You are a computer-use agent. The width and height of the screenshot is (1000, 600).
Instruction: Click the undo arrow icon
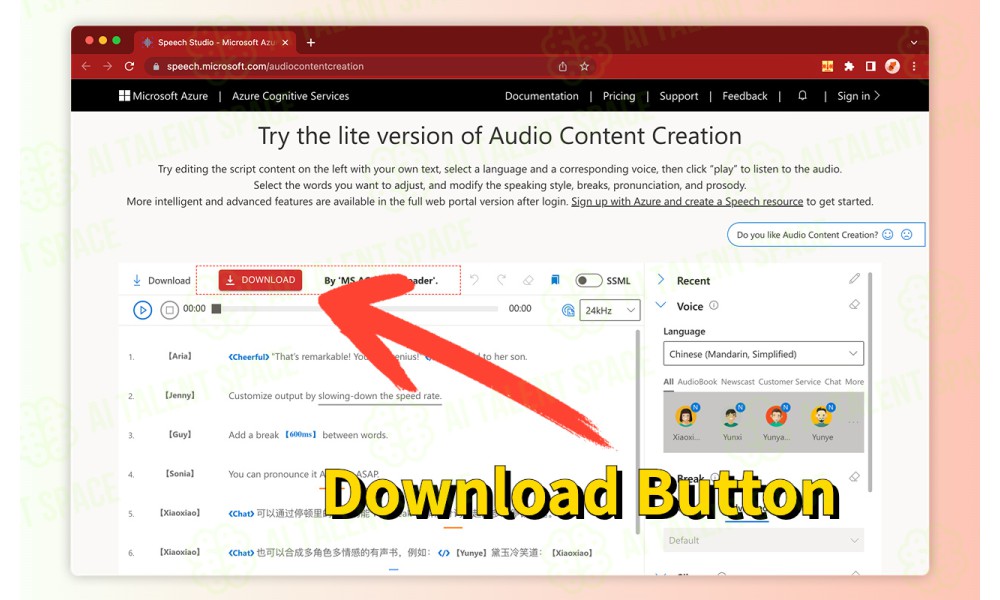coord(474,280)
